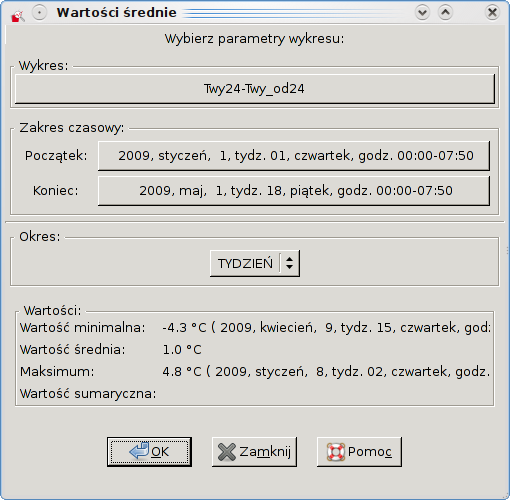Screen dimensions: 510x500
Task: Click the lifebuoy icon on Pomoc button
Action: coord(335,452)
